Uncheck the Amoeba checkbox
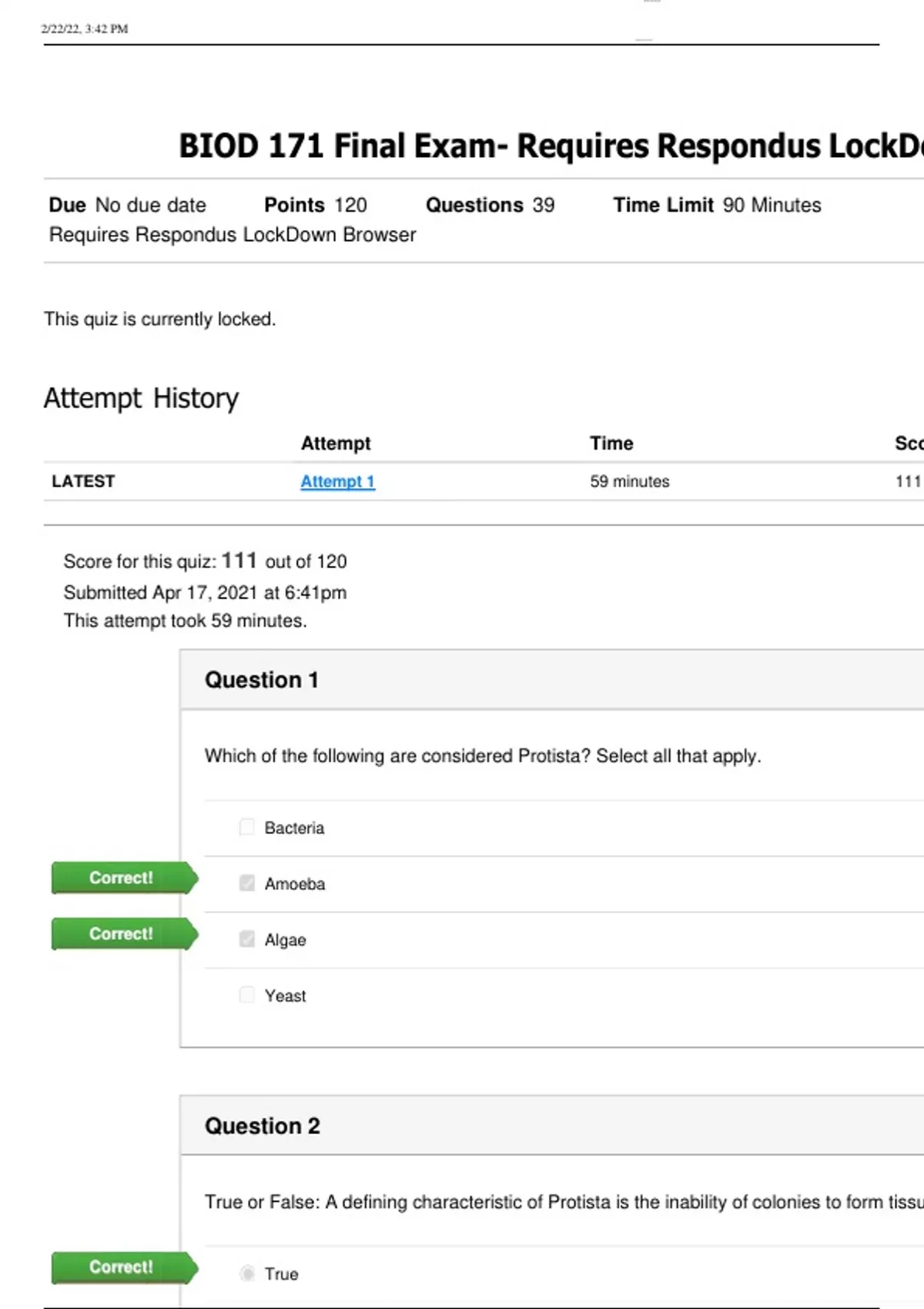This screenshot has width=924, height=1309. coord(246,883)
